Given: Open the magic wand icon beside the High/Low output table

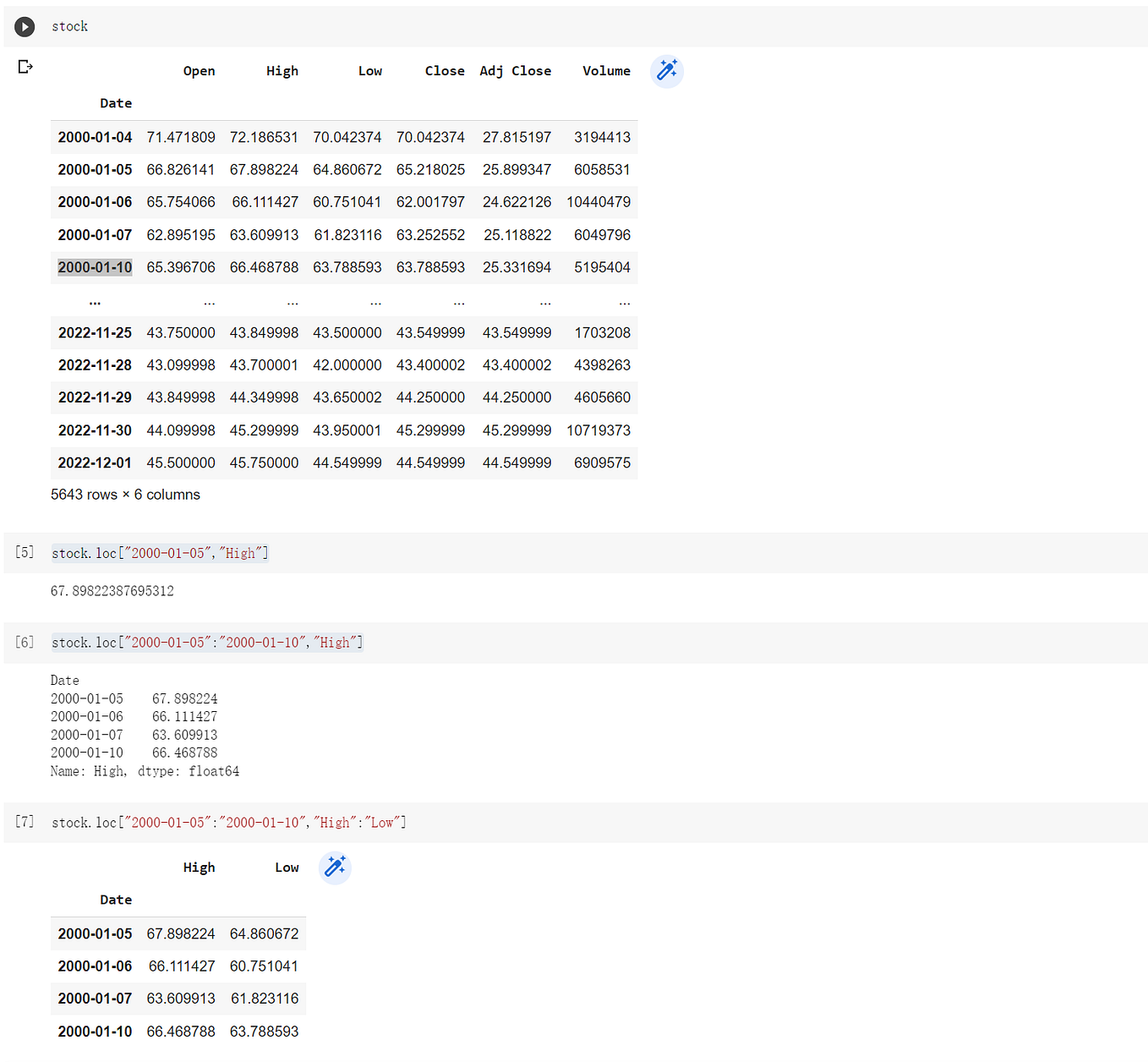Looking at the screenshot, I should tap(335, 868).
